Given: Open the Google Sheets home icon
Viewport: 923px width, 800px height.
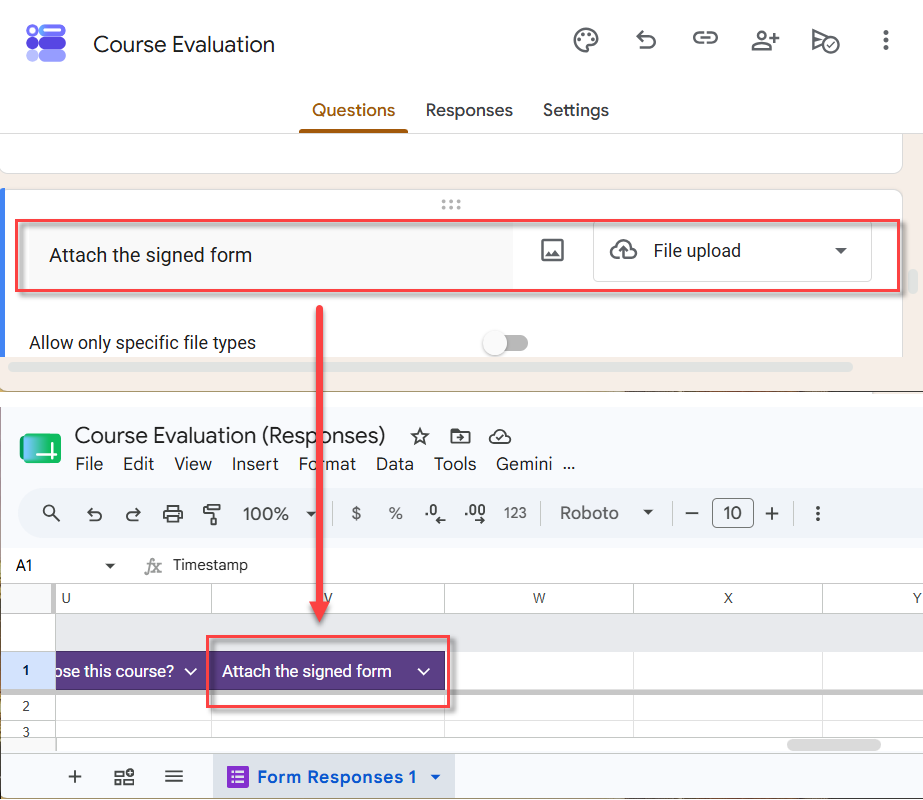Looking at the screenshot, I should (x=41, y=449).
